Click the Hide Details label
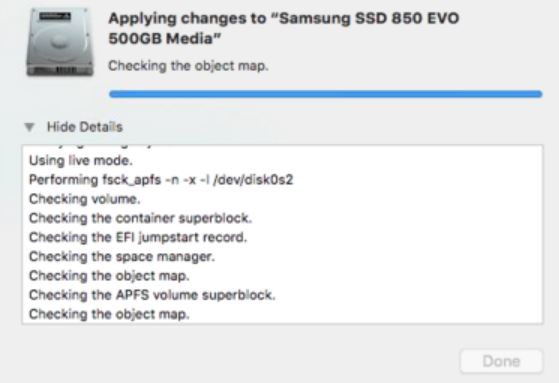This screenshot has width=559, height=383. pyautogui.click(x=84, y=127)
